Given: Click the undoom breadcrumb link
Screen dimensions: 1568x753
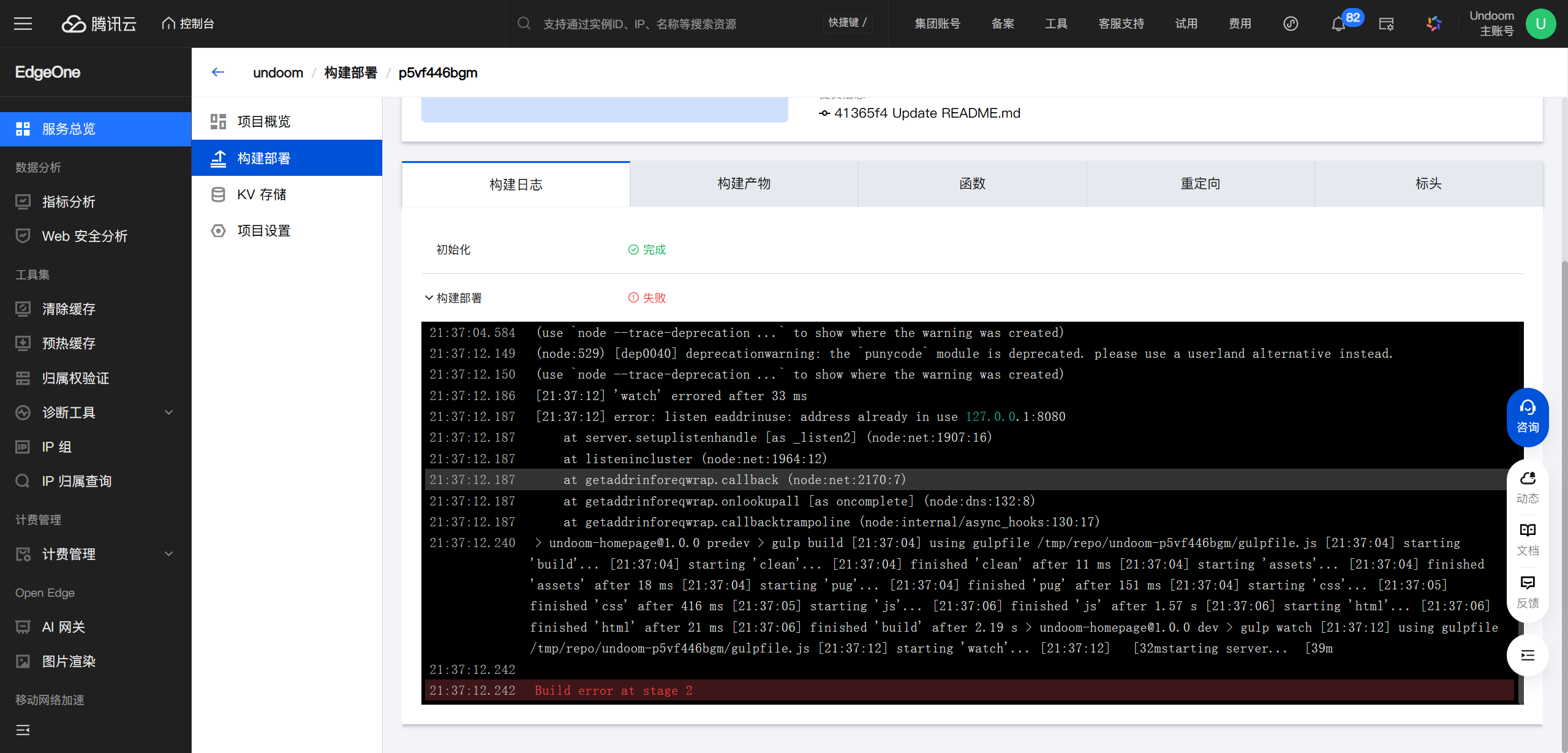Looking at the screenshot, I should click(x=277, y=72).
